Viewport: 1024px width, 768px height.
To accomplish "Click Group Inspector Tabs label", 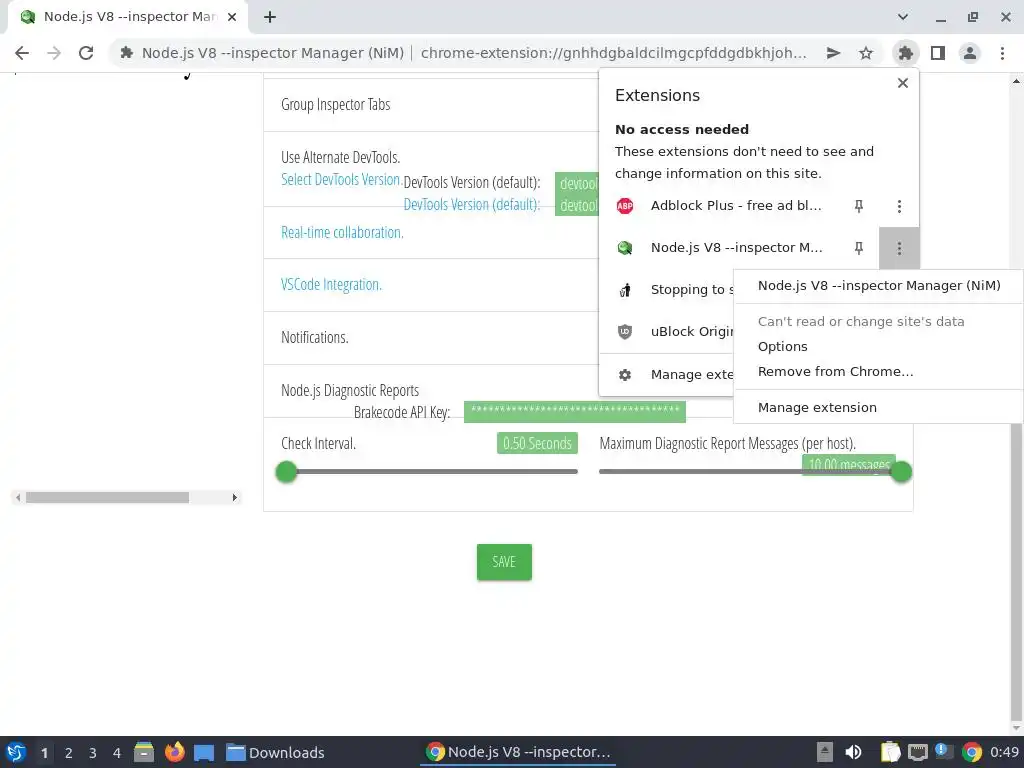I will click(x=336, y=104).
